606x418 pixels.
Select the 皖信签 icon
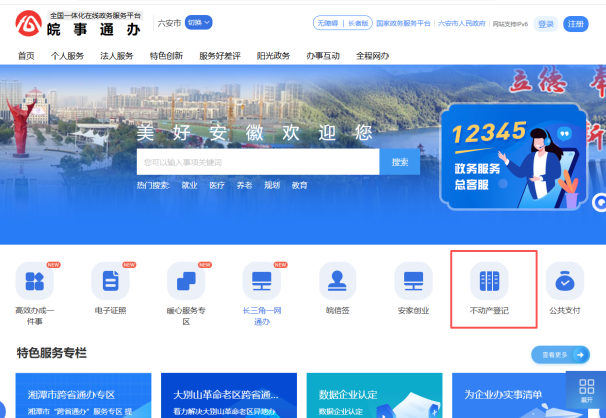[338, 281]
